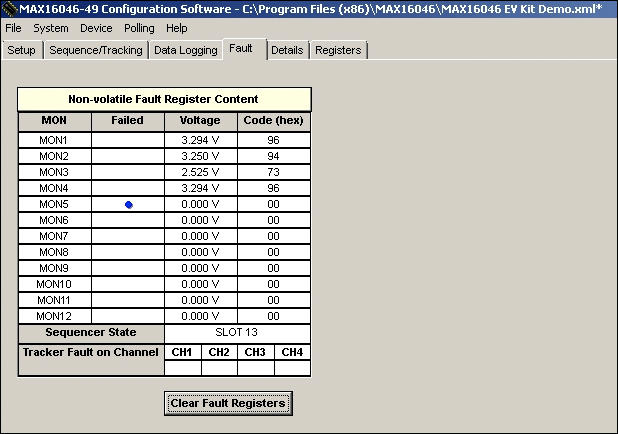This screenshot has height=434, width=618.
Task: Click the Sequencer State value SLOT 13
Action: [x=237, y=332]
